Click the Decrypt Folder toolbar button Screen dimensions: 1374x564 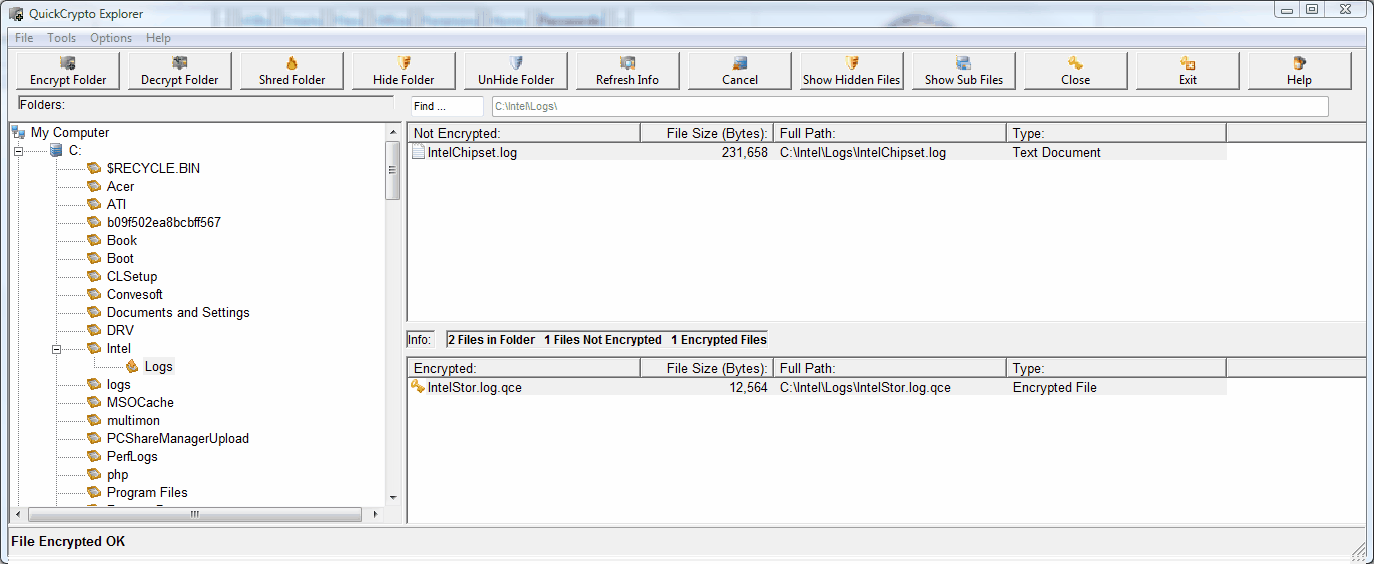pos(180,71)
